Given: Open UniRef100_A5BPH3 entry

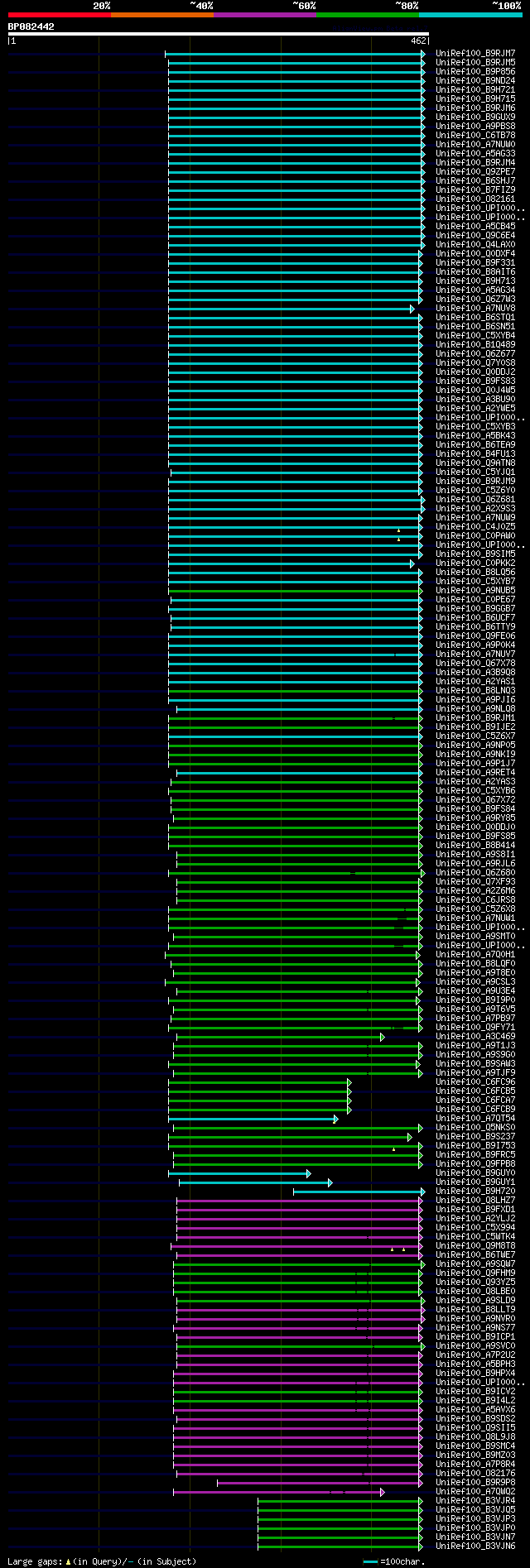Looking at the screenshot, I should [x=475, y=1364].
